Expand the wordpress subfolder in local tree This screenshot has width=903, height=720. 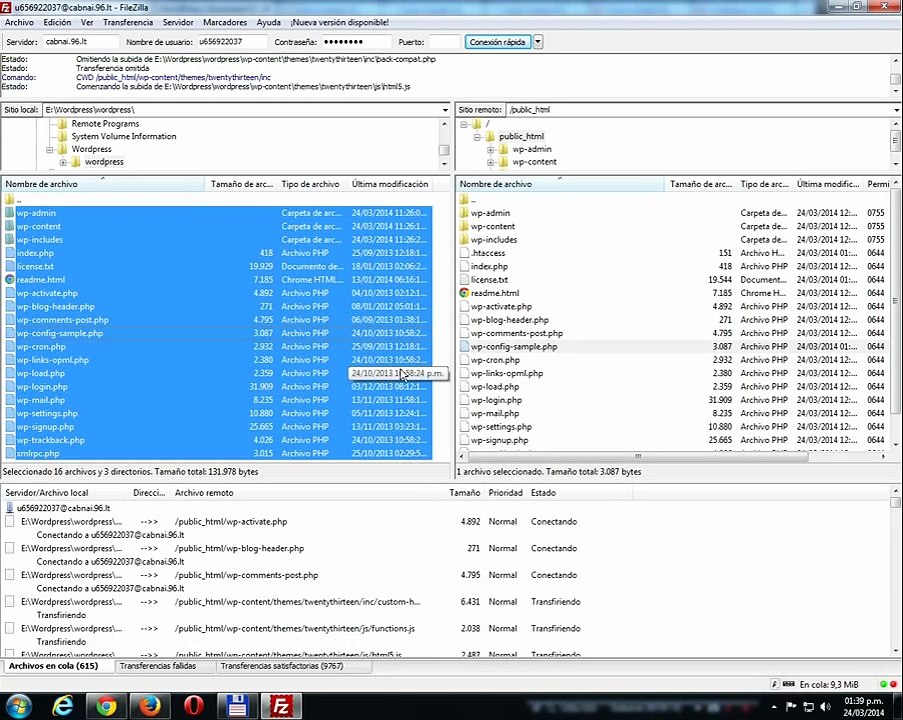pyautogui.click(x=63, y=162)
